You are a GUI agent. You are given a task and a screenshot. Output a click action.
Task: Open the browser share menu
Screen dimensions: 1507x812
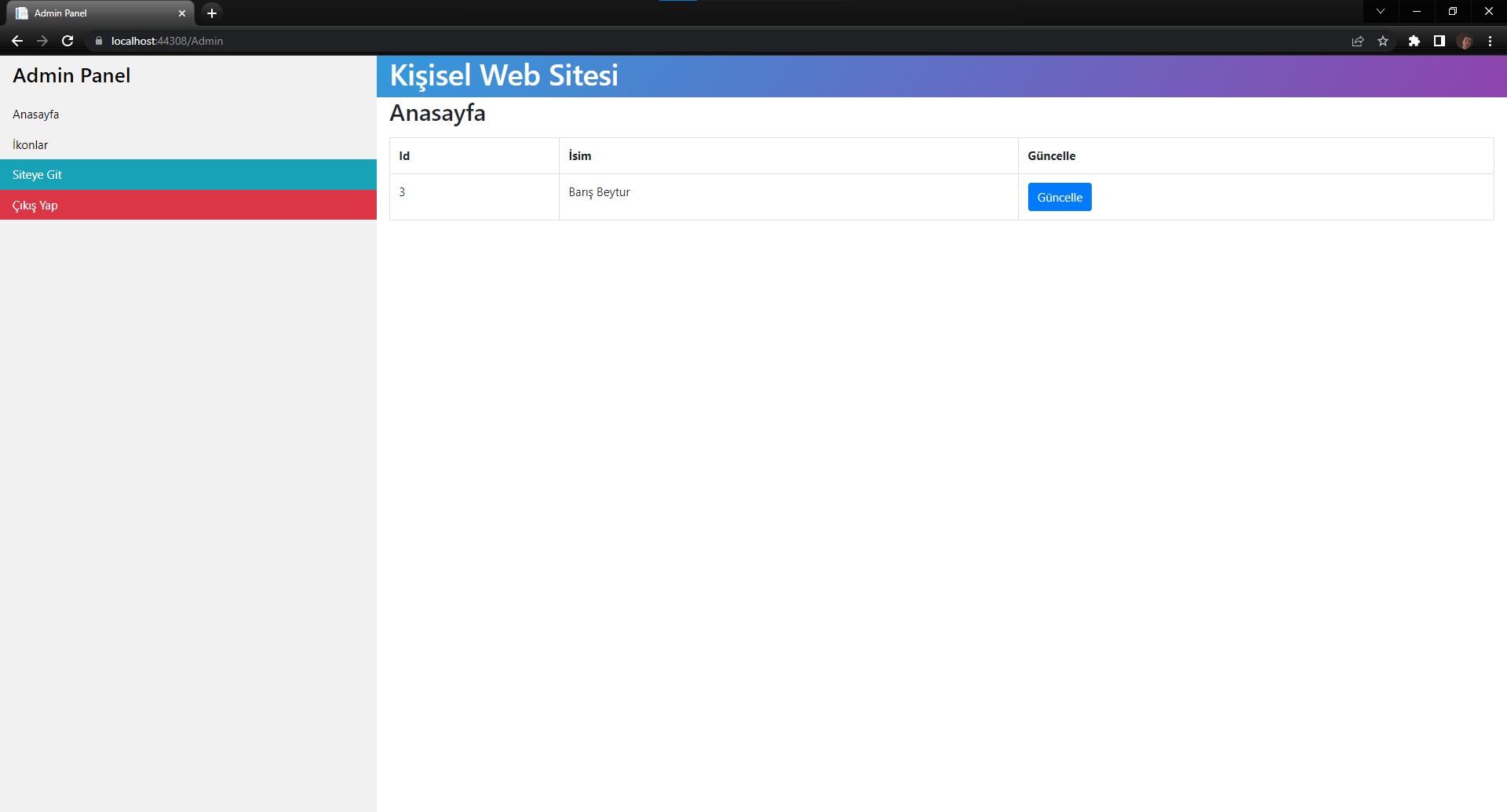pos(1358,41)
